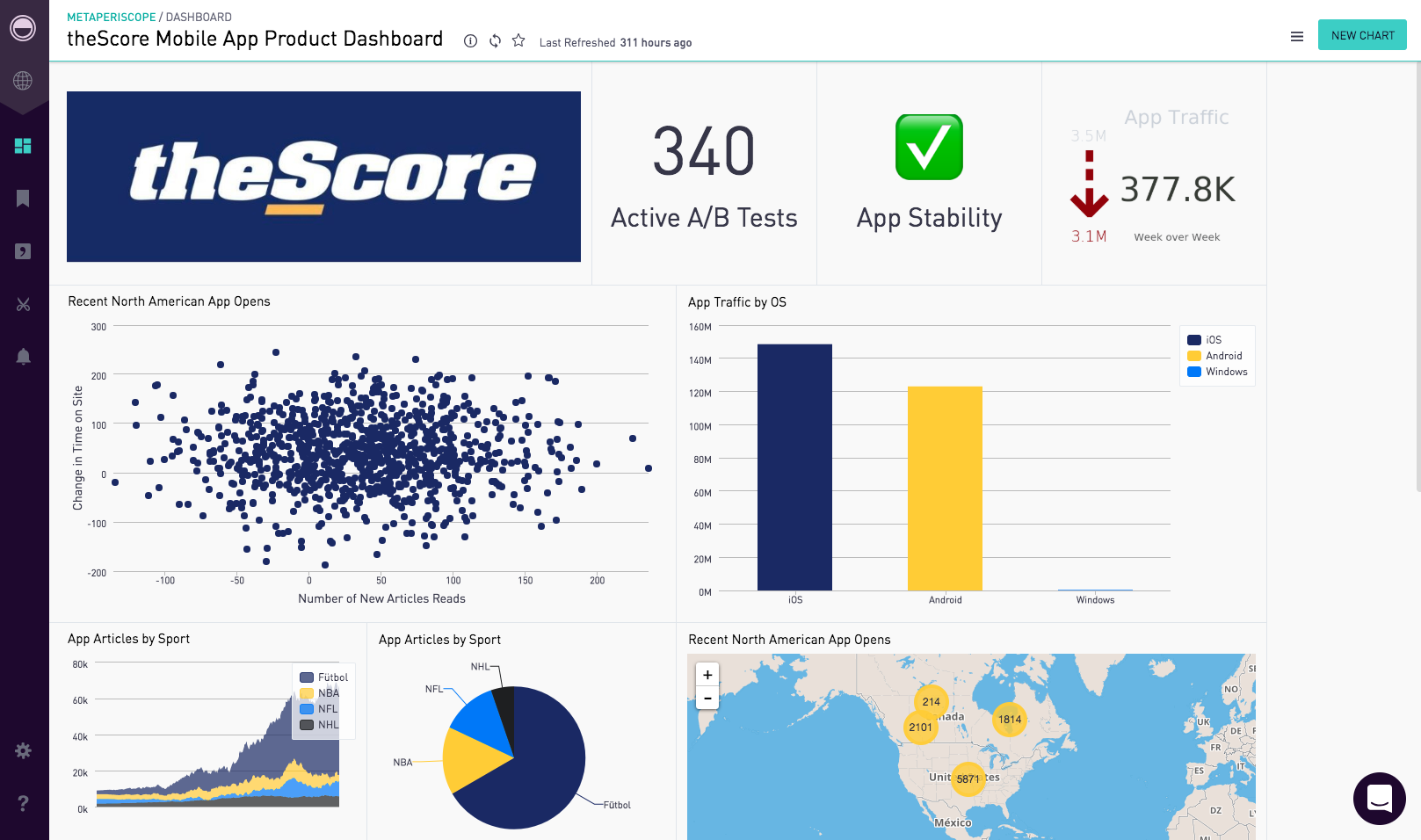
Task: Click the 214 map cluster marker
Action: coord(932,701)
